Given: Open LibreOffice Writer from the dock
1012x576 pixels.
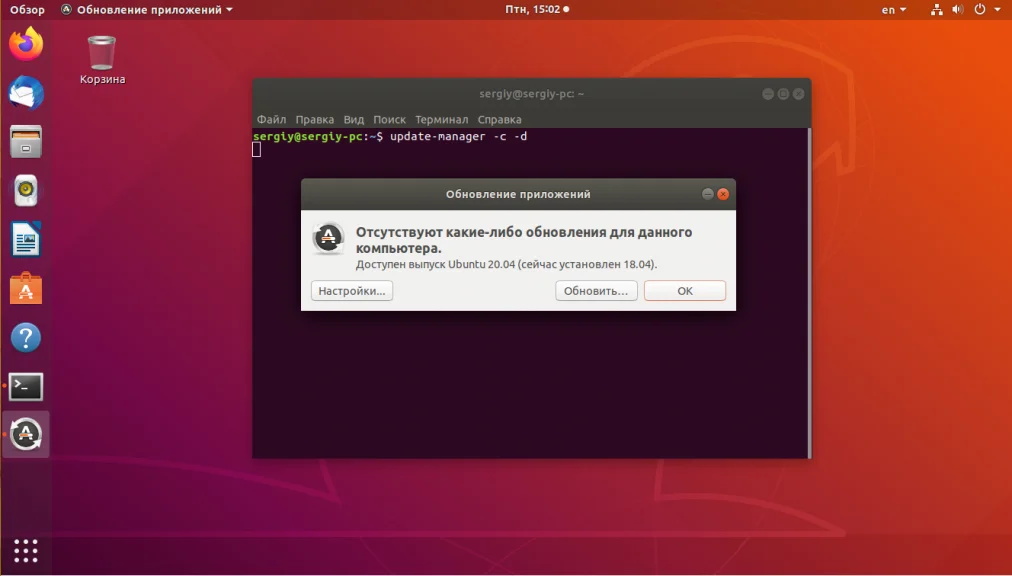Looking at the screenshot, I should coord(26,240).
